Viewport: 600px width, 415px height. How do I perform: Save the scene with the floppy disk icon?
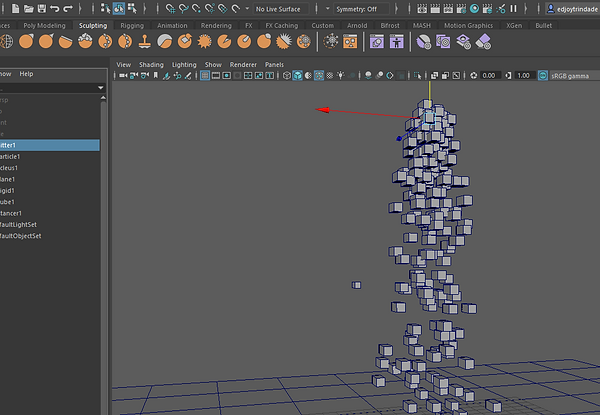pyautogui.click(x=41, y=8)
